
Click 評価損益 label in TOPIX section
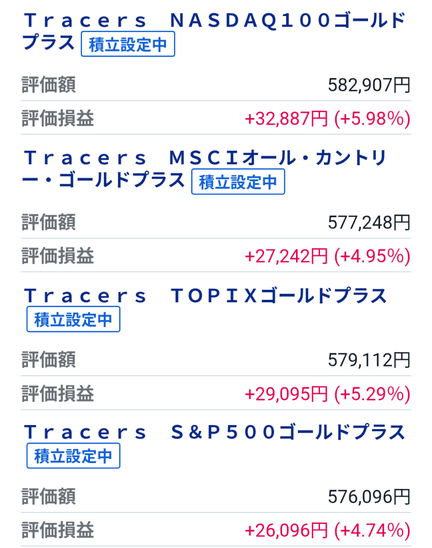[x=58, y=394]
